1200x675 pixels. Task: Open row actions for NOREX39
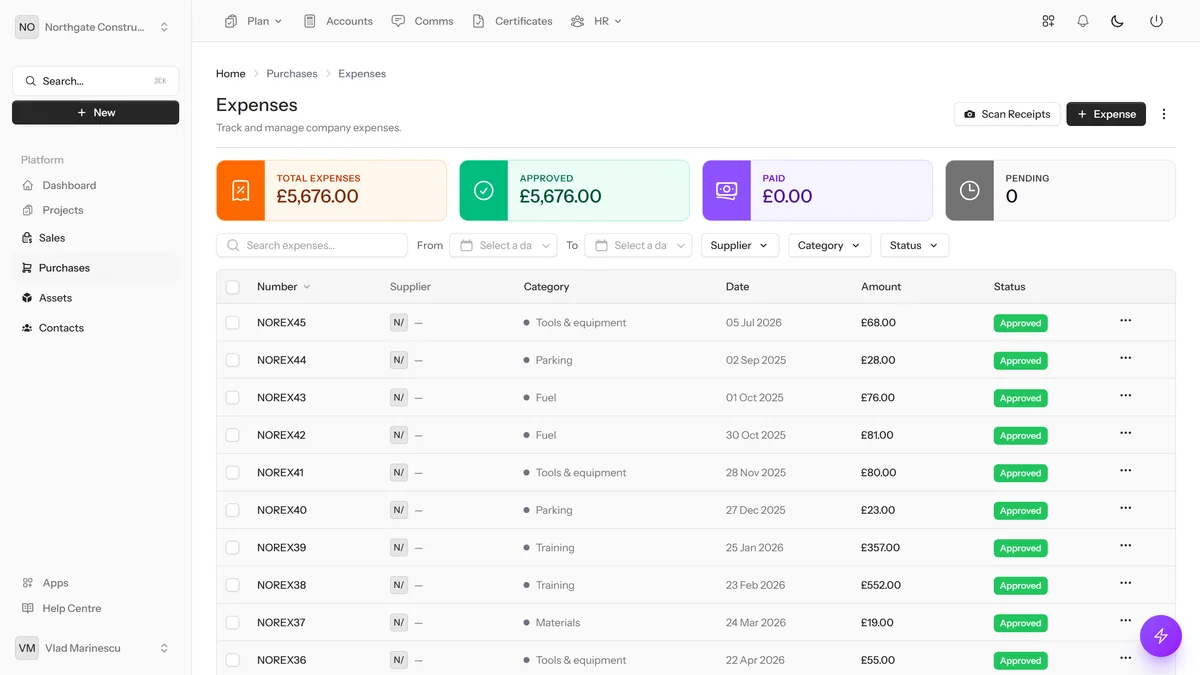coord(1125,546)
